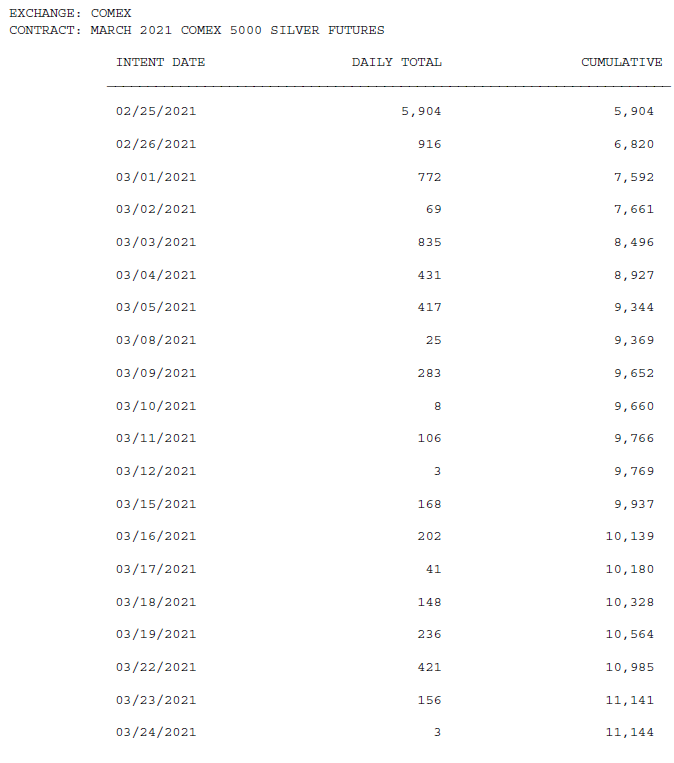Click cumulative value 9,344
The width and height of the screenshot is (674, 763).
point(634,308)
